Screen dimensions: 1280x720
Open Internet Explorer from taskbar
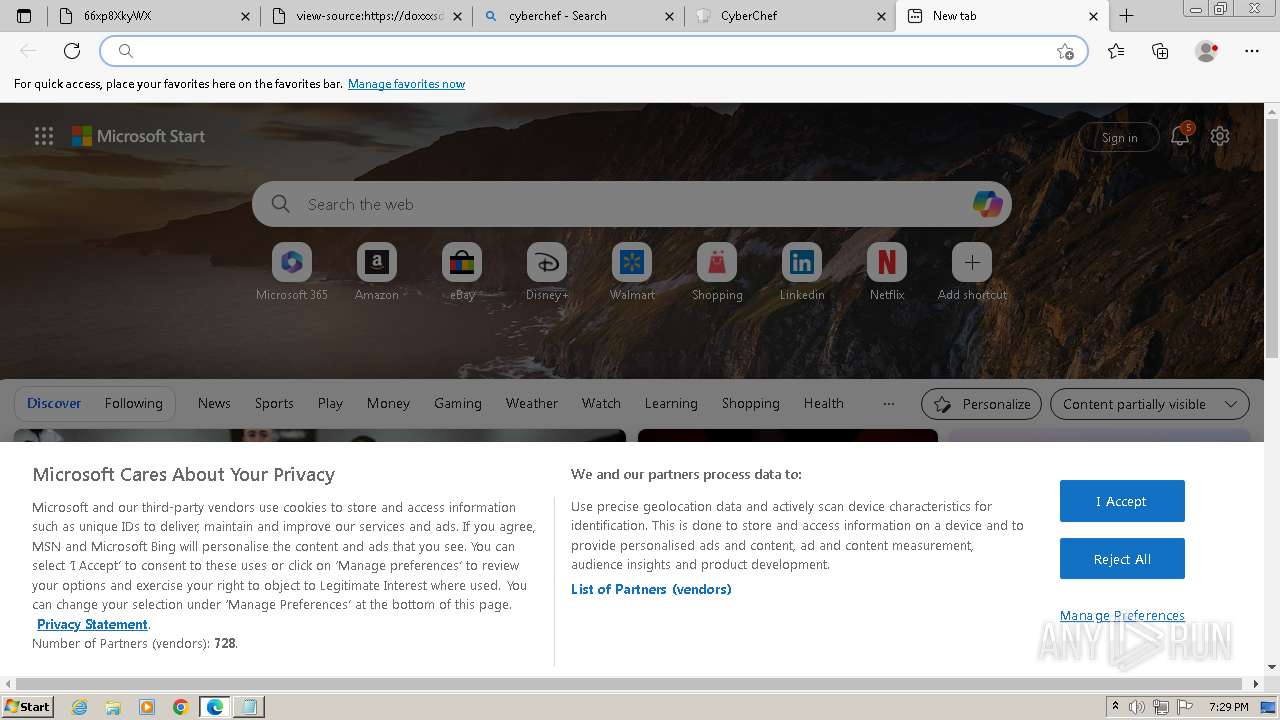click(x=80, y=707)
